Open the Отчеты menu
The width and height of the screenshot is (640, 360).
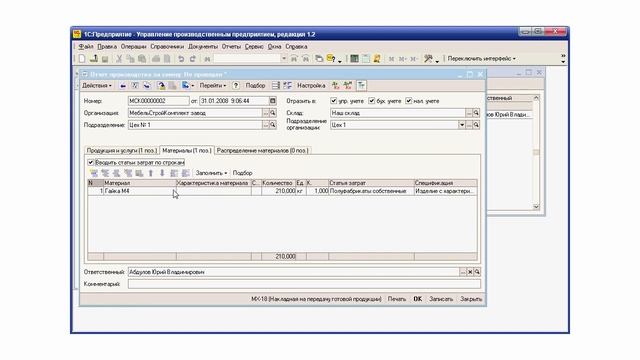[231, 47]
